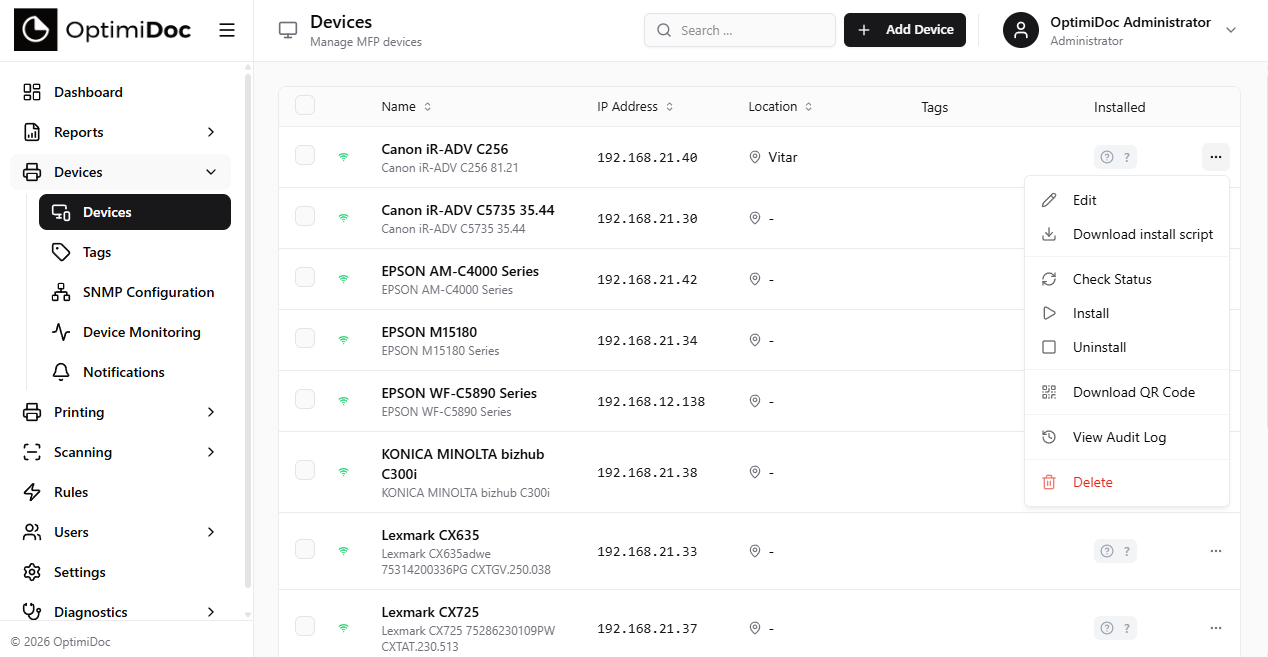Select the Canon iR-ADV C256 row checkbox

(x=305, y=155)
